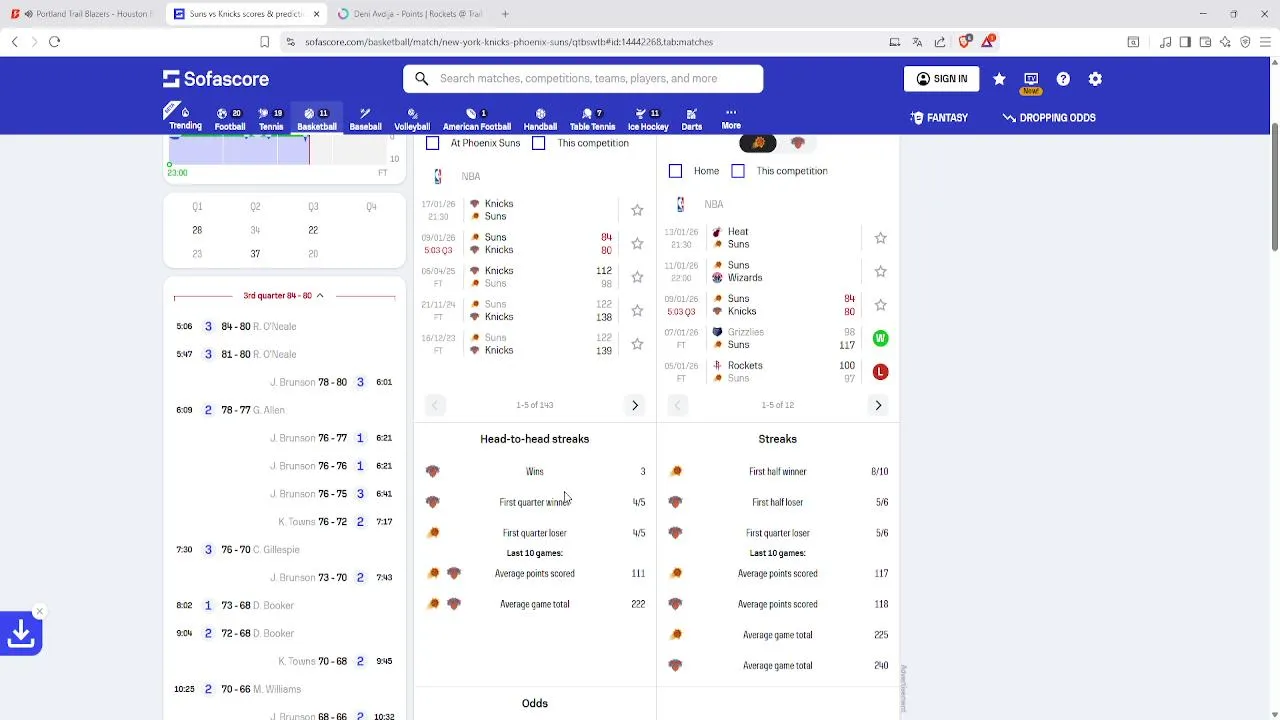Open the browser hamburger menu

pos(1266,42)
